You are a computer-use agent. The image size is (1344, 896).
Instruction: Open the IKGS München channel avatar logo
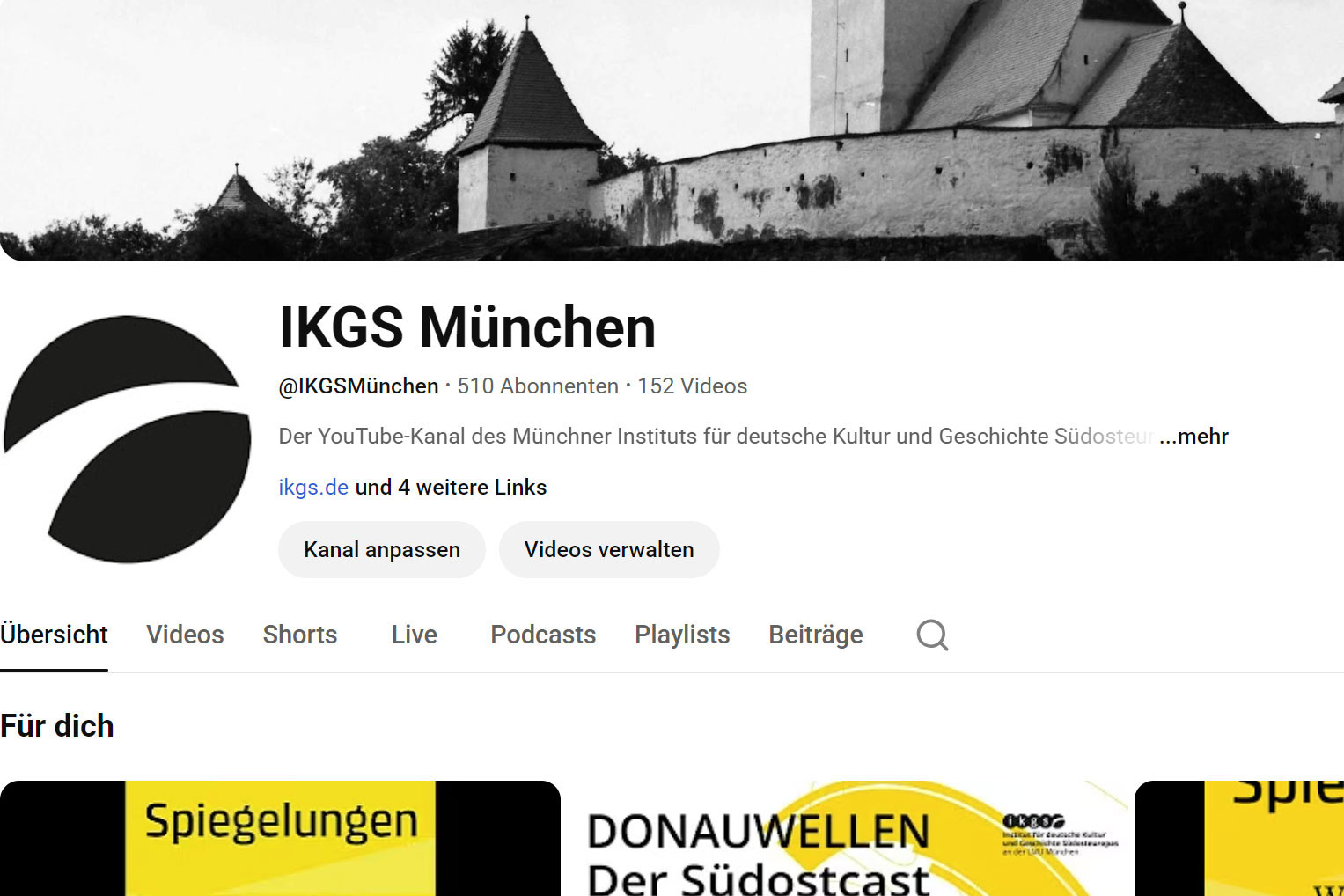coord(128,439)
